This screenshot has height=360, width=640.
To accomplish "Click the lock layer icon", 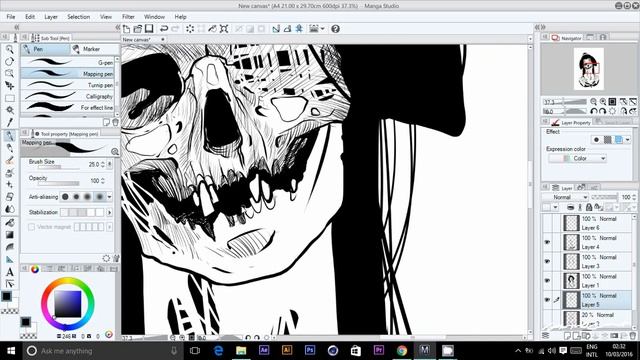I will (x=589, y=207).
